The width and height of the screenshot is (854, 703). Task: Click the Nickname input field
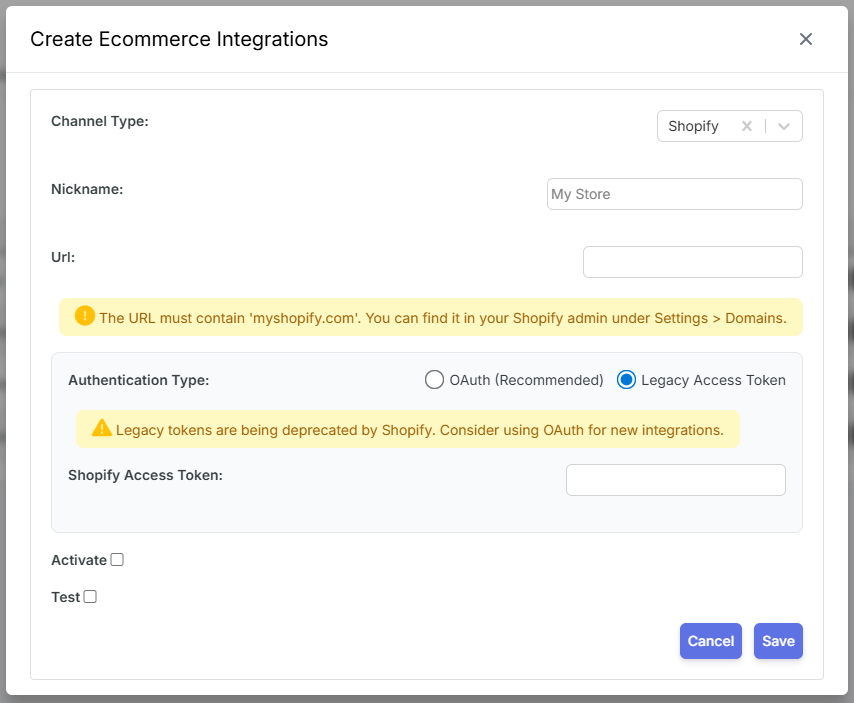pyautogui.click(x=674, y=193)
